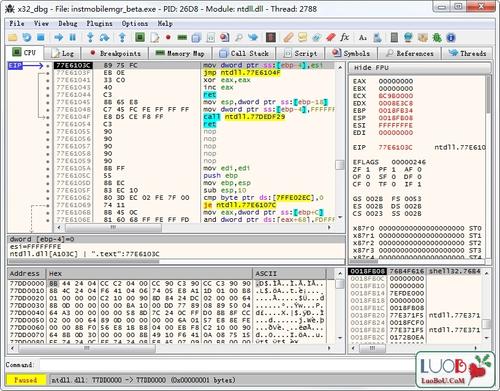Image resolution: width=500 pixels, height=391 pixels.
Task: Pause execution via toolbar pause icon
Action: [72, 37]
